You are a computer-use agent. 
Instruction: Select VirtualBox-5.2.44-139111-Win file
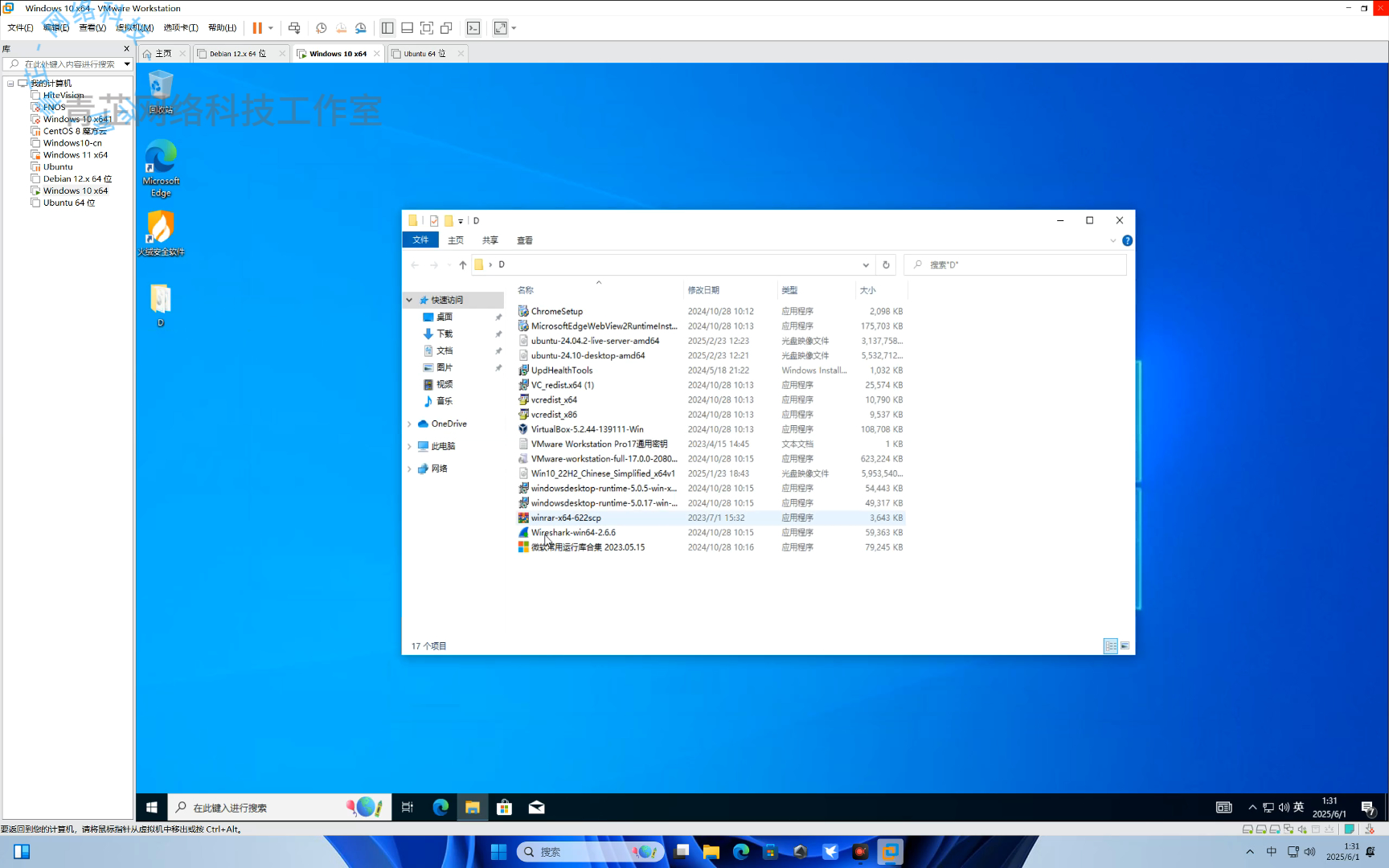point(587,429)
